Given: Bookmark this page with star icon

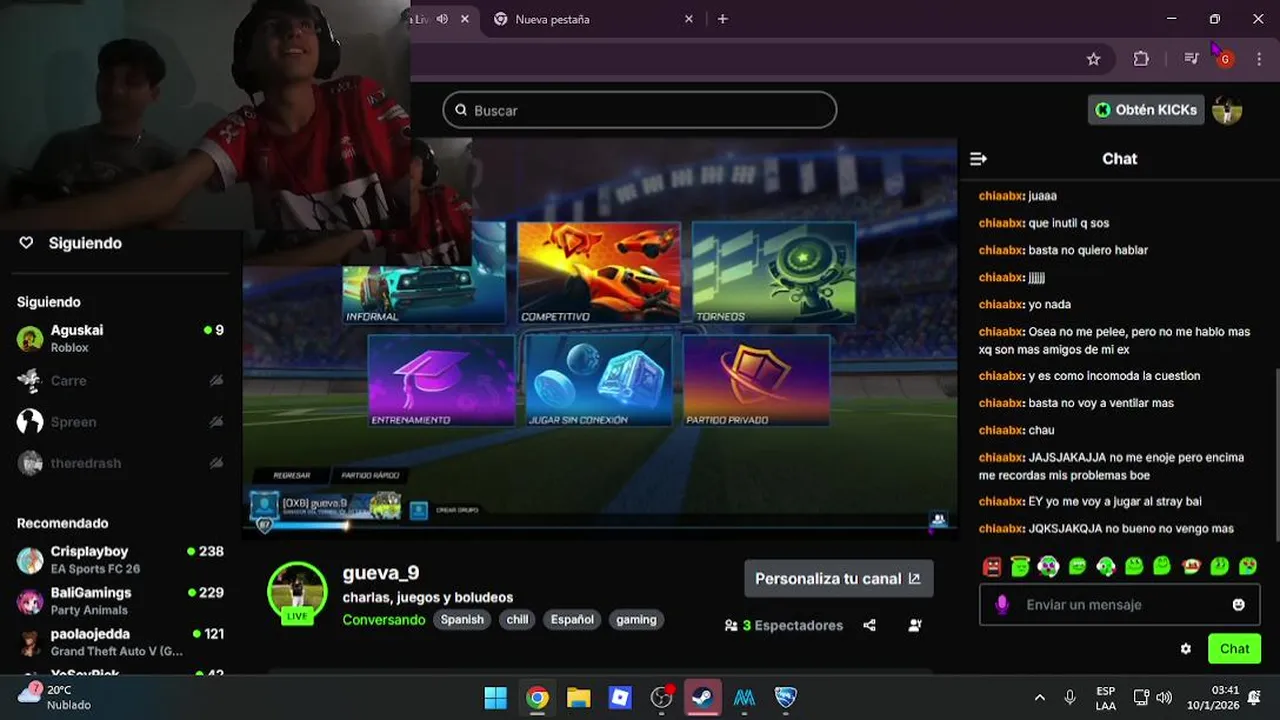Looking at the screenshot, I should point(1093,59).
